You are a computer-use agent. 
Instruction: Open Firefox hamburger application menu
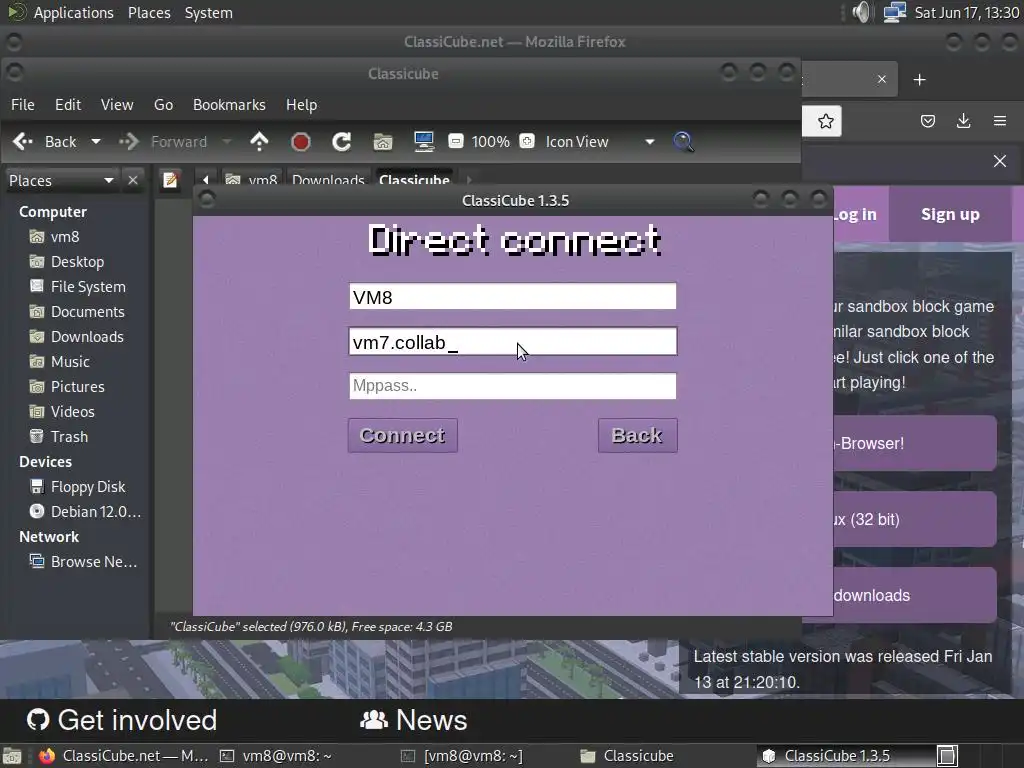click(999, 121)
